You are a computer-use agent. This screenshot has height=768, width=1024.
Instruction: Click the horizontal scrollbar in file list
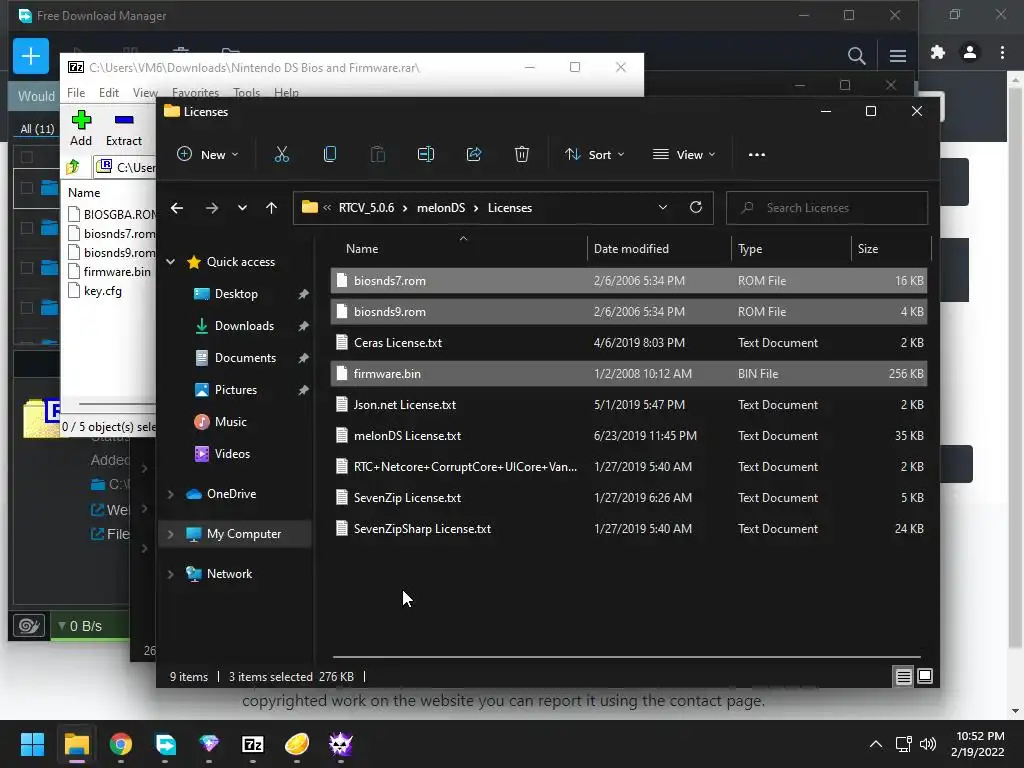626,656
